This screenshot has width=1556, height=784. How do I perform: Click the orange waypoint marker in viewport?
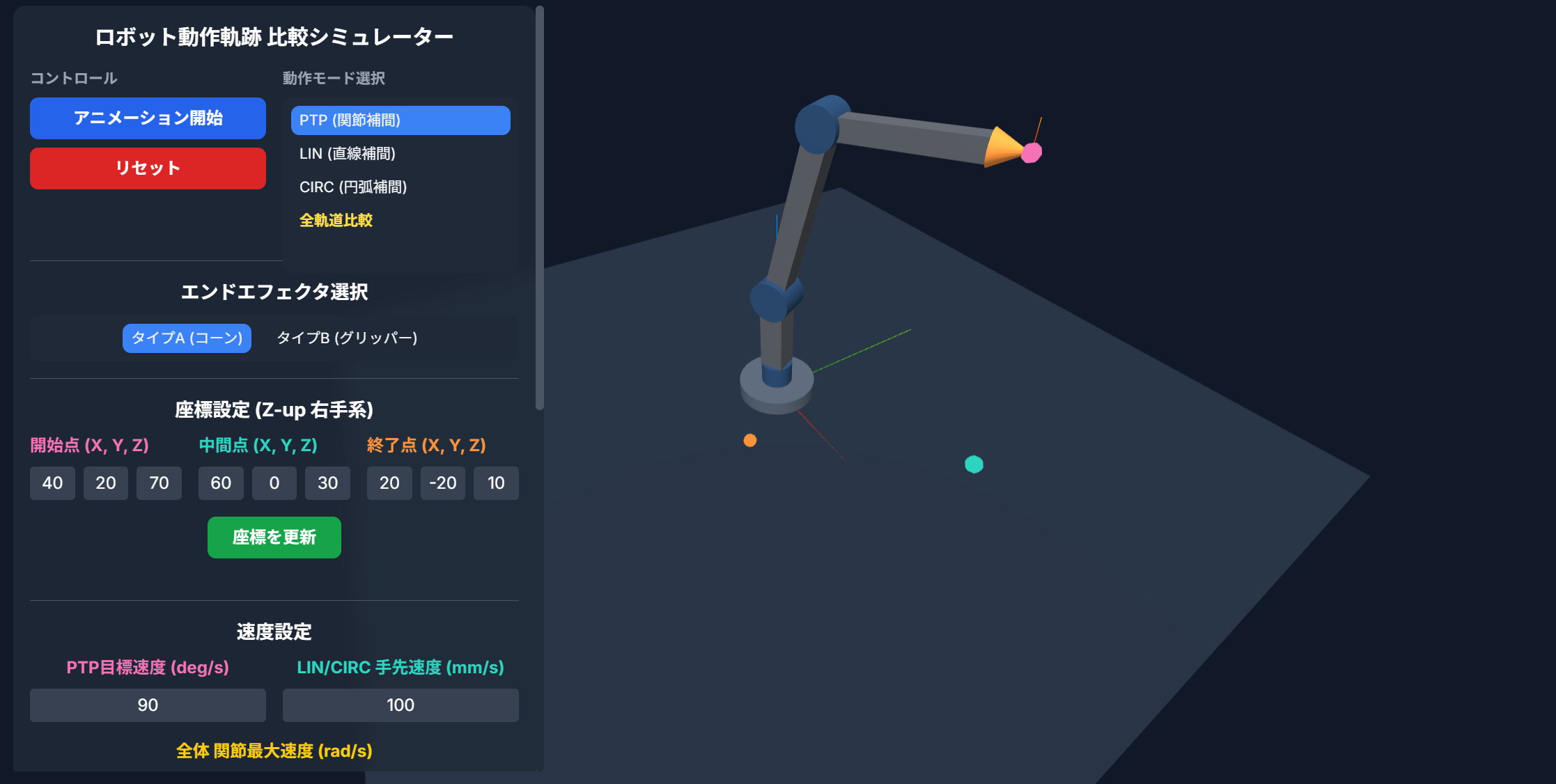click(750, 439)
